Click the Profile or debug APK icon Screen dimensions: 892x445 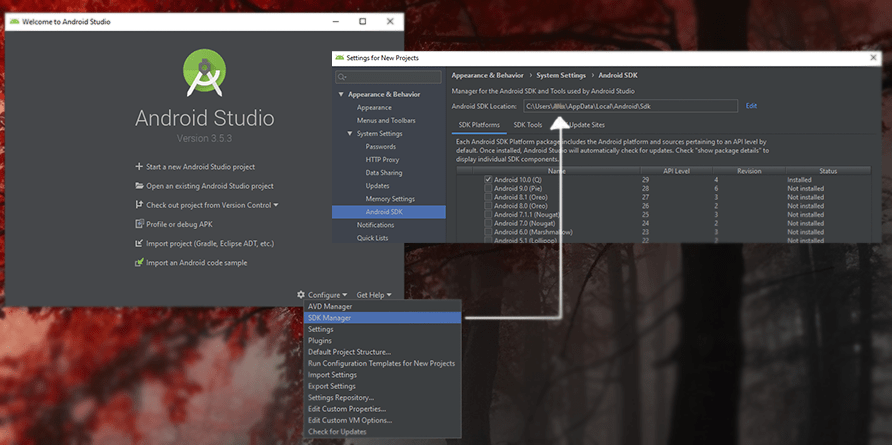(x=139, y=224)
